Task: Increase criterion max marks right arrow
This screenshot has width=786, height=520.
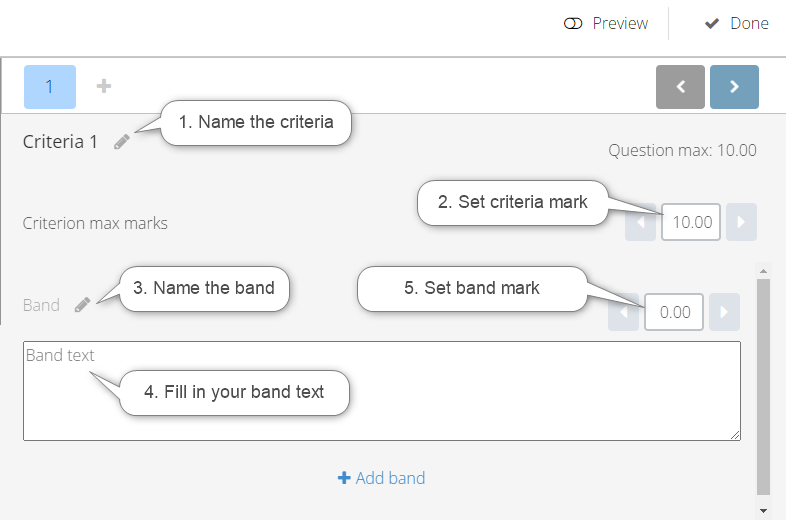Action: pyautogui.click(x=741, y=222)
